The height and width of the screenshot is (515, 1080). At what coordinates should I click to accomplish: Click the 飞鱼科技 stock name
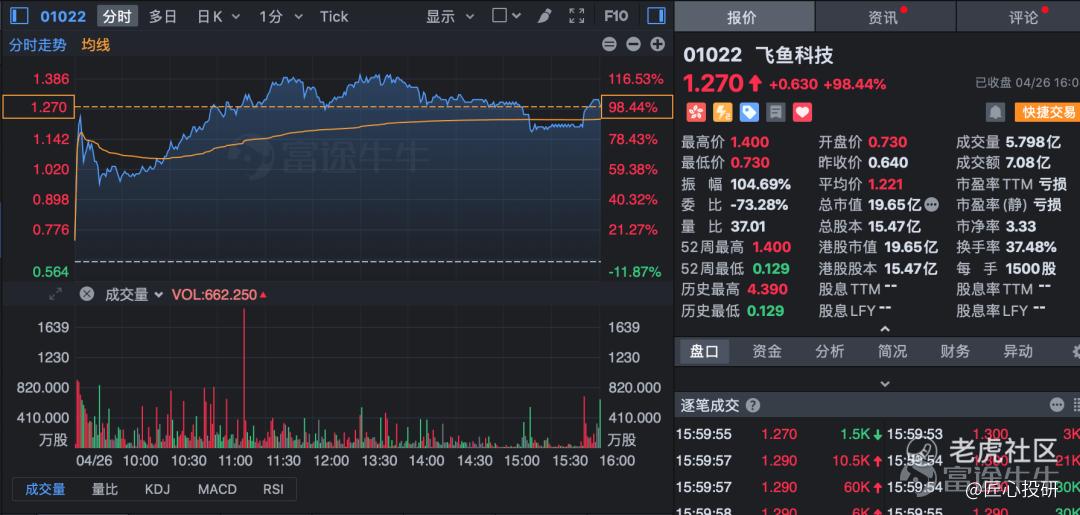[794, 55]
